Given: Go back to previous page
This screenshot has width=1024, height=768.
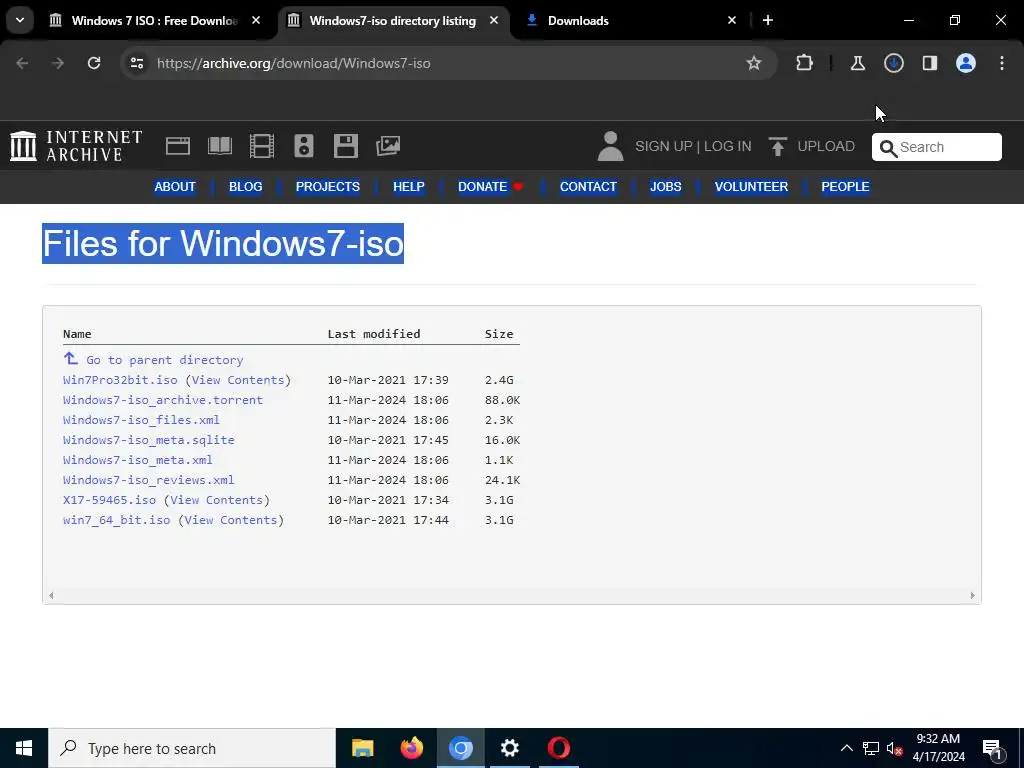Looking at the screenshot, I should pos(22,63).
